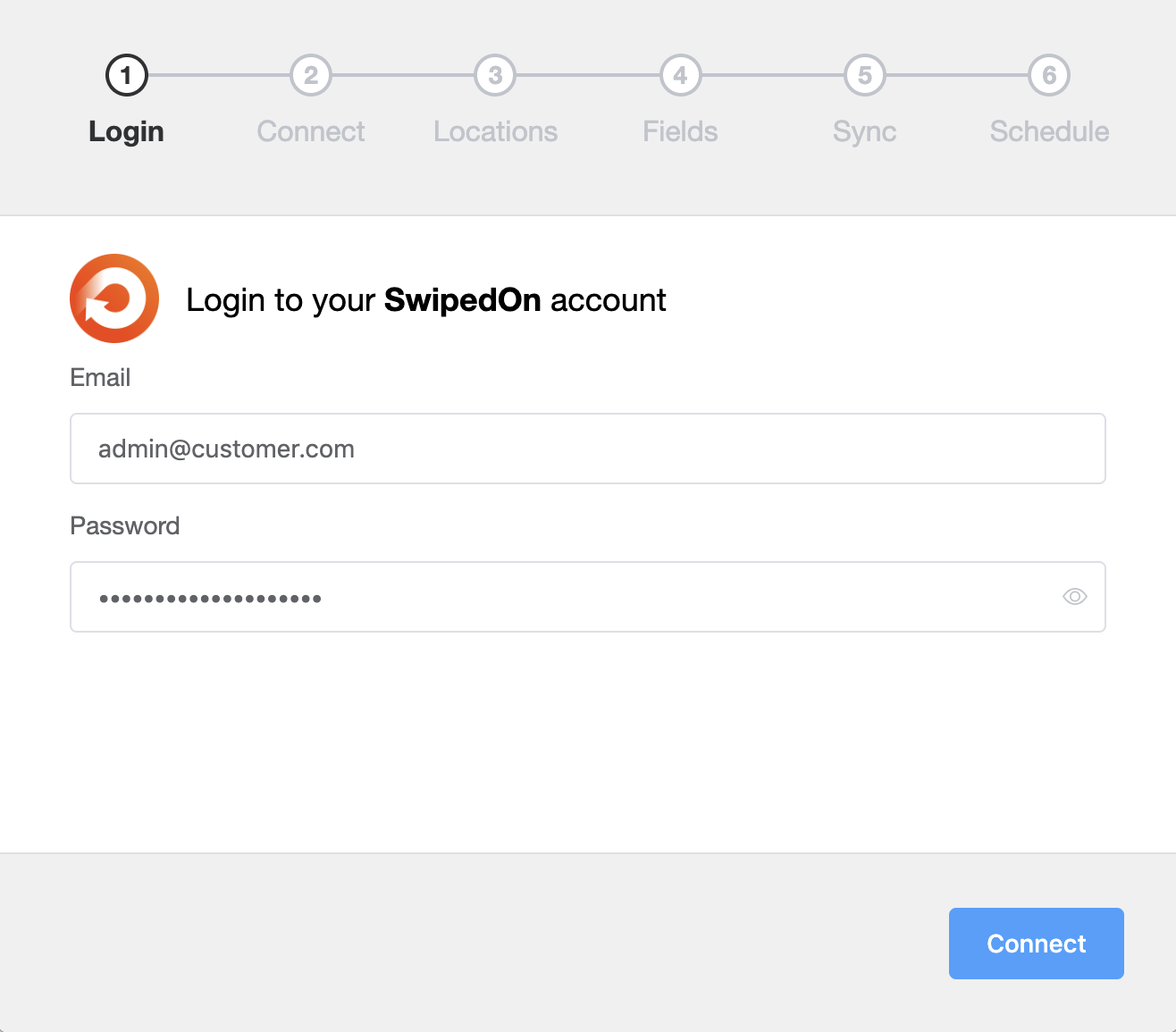Select step 6 circle icon
Screen dimensions: 1176x1032
(x=1050, y=76)
